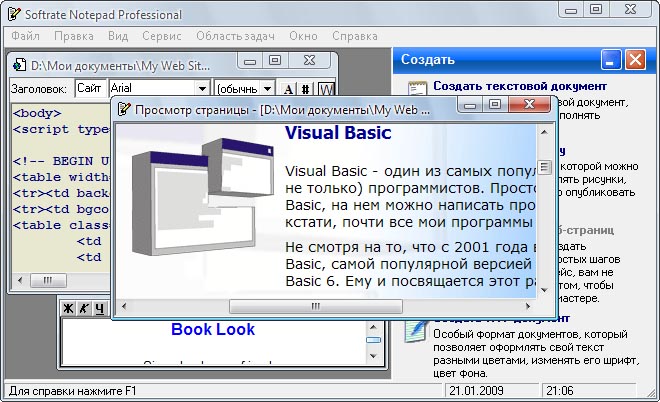This screenshot has width=660, height=402.
Task: Open the Arial font dropdown
Action: pyautogui.click(x=202, y=89)
